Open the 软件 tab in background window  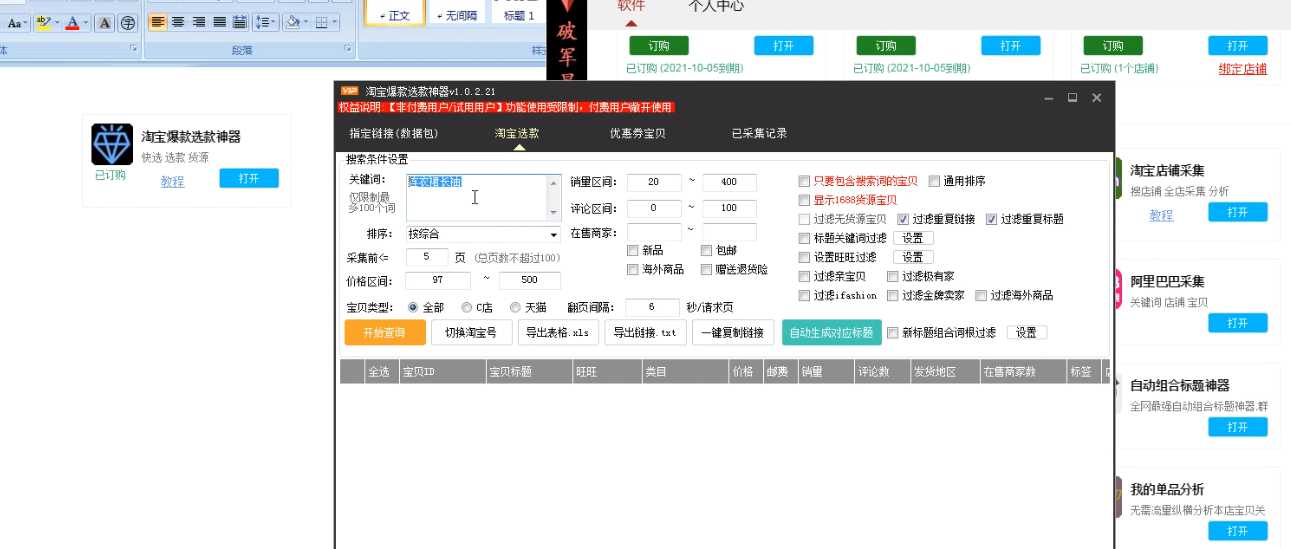(x=631, y=6)
